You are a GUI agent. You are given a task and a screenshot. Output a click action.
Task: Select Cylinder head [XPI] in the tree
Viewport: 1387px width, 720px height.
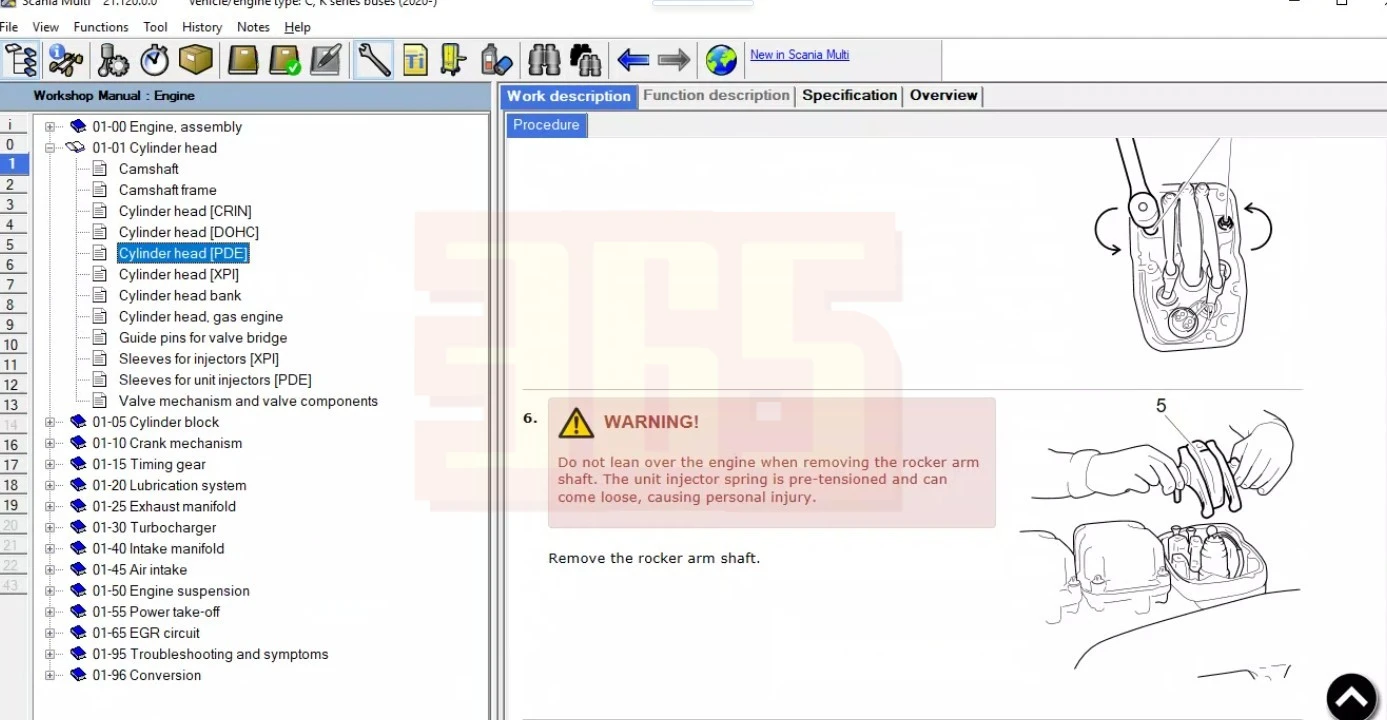tap(178, 274)
